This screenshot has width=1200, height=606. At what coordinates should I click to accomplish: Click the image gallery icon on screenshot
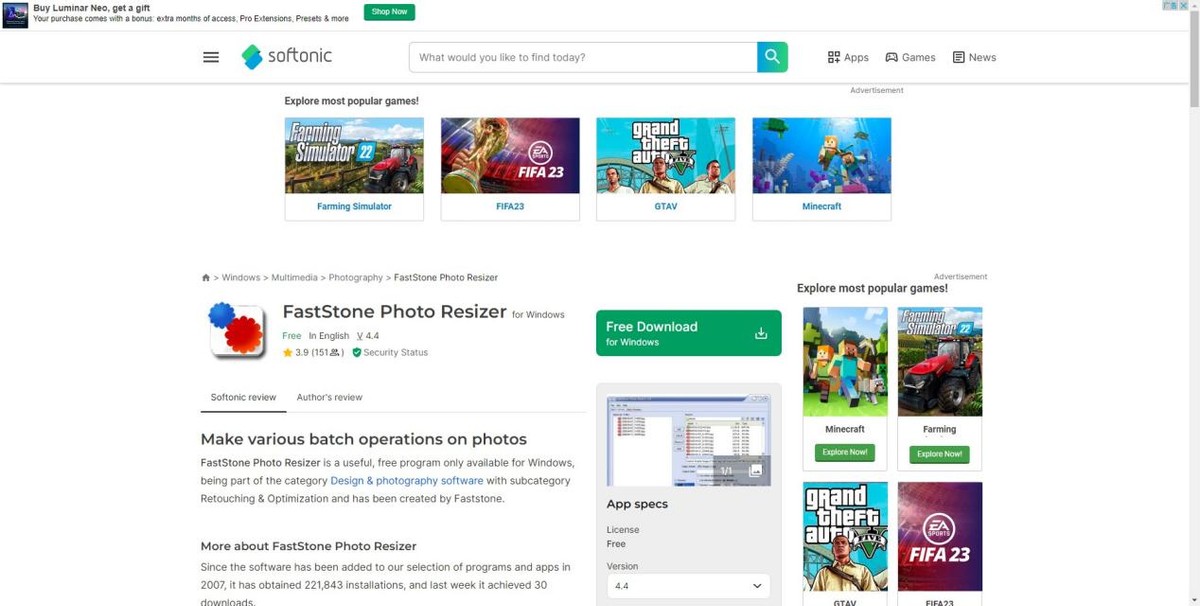click(x=756, y=470)
